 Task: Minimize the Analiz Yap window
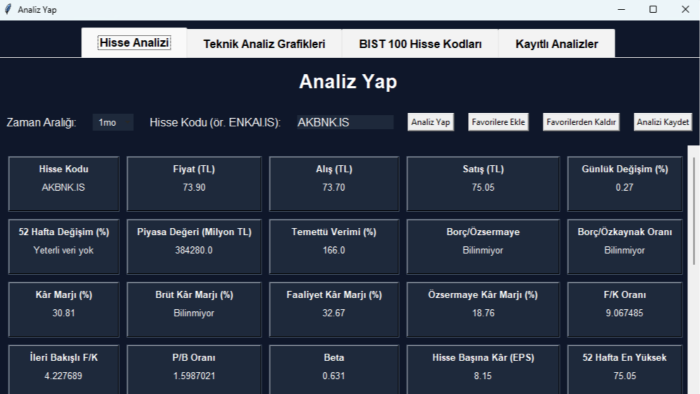[x=621, y=9]
